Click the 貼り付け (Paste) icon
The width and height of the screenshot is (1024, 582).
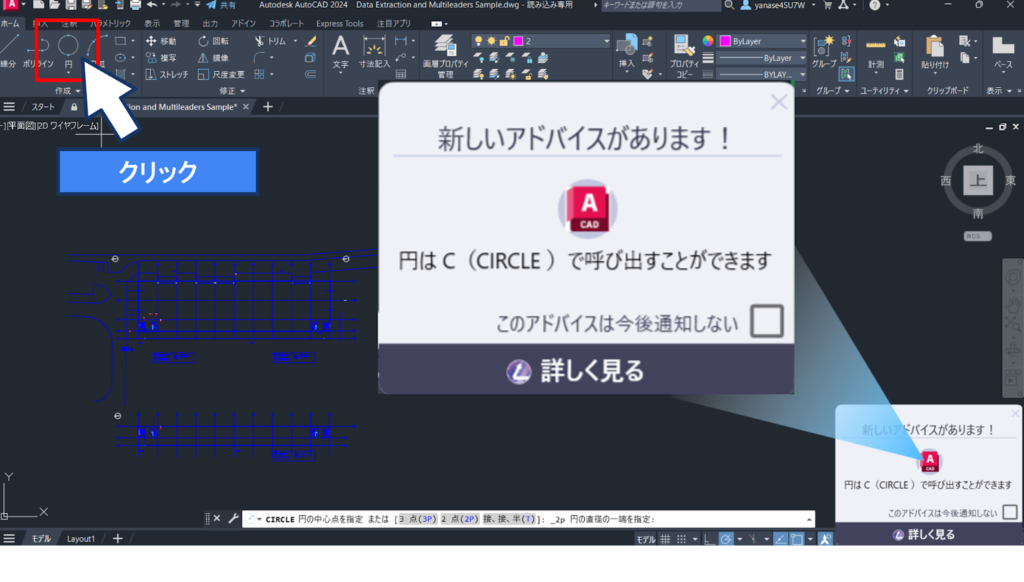[x=935, y=51]
